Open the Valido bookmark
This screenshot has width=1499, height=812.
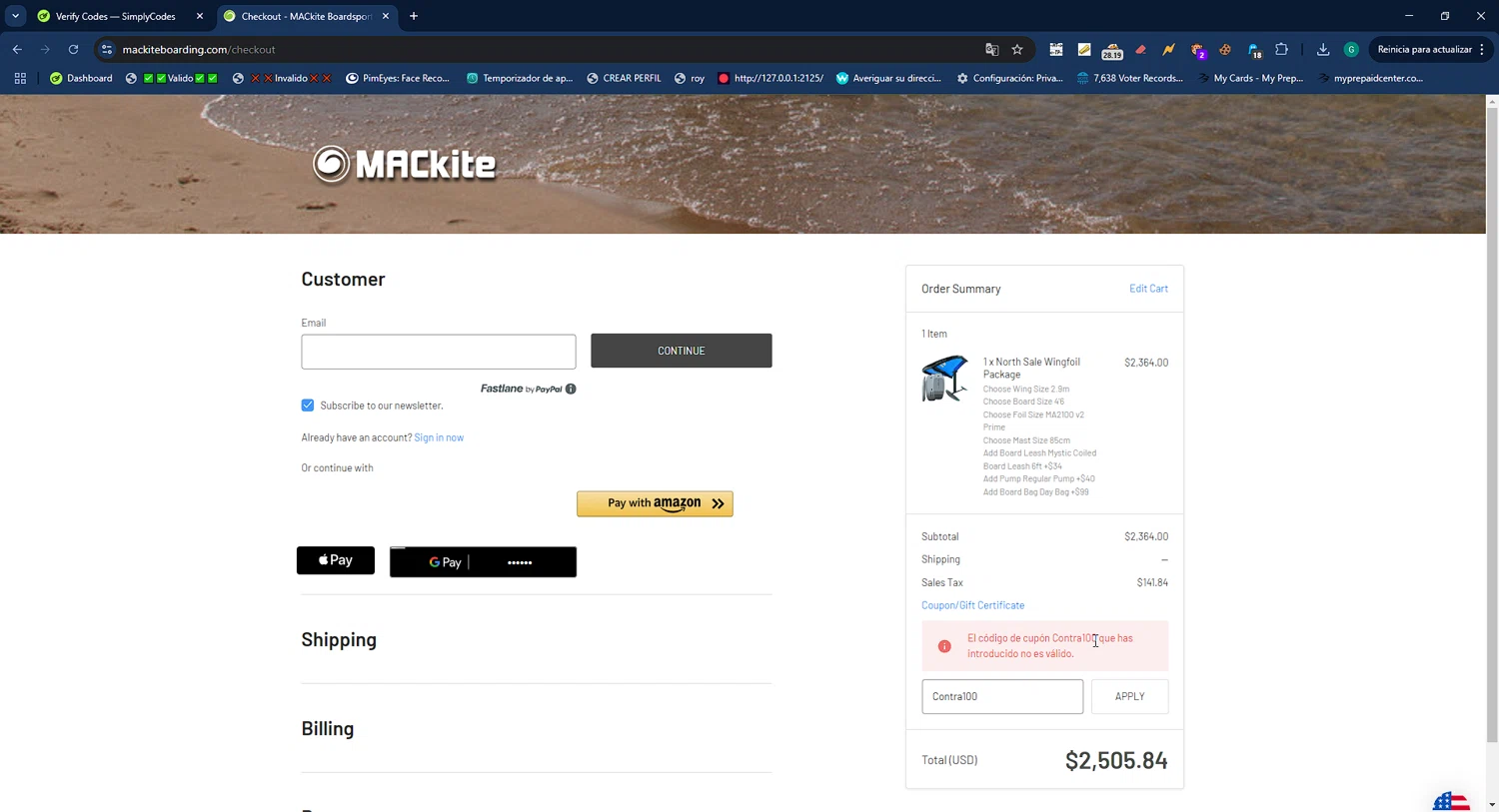pos(171,78)
